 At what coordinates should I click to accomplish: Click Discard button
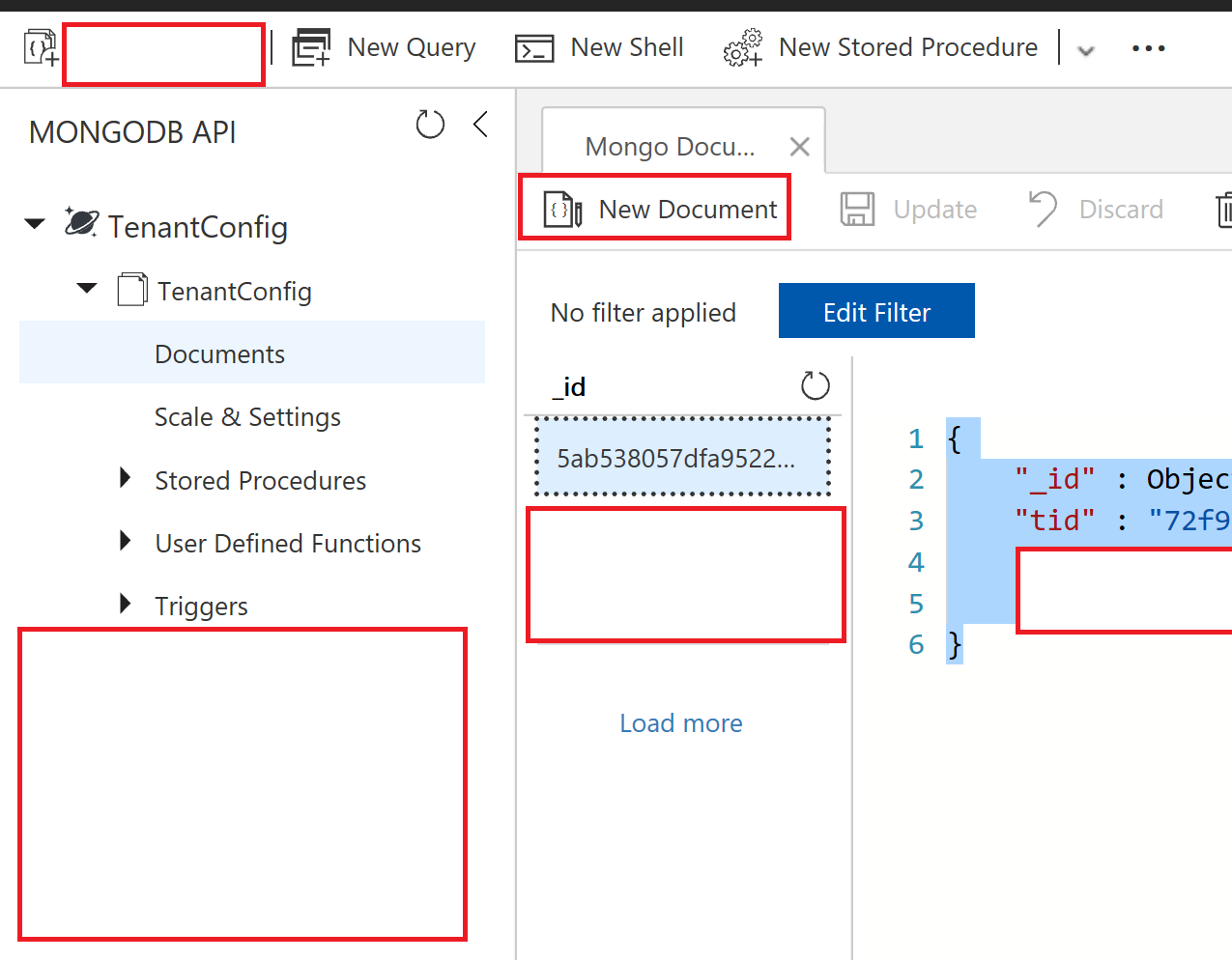click(1095, 210)
